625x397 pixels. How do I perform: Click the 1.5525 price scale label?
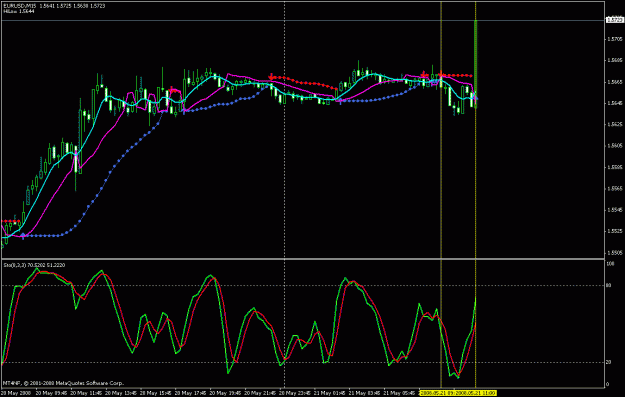click(x=614, y=231)
